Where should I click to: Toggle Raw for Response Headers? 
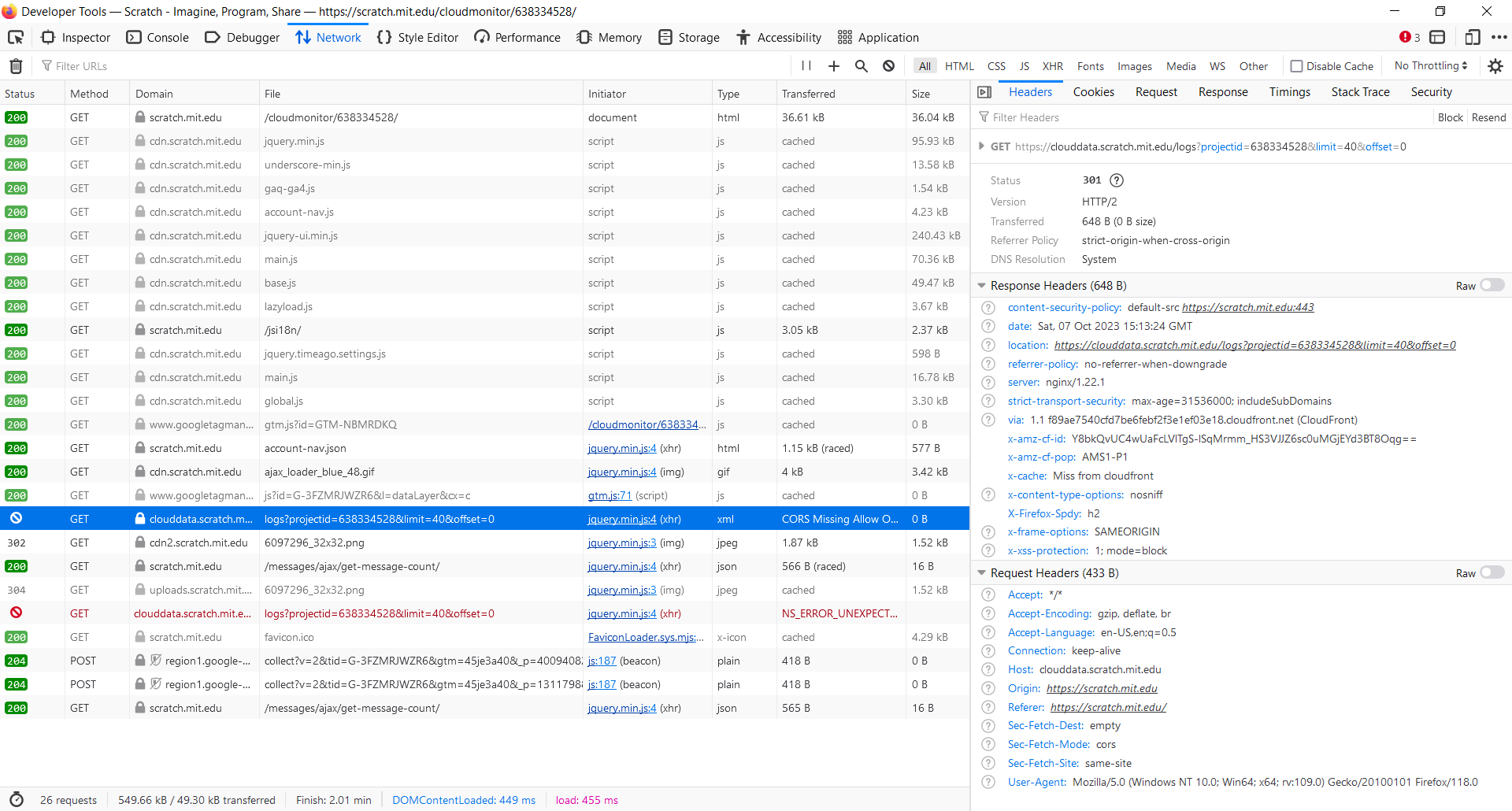(1492, 285)
